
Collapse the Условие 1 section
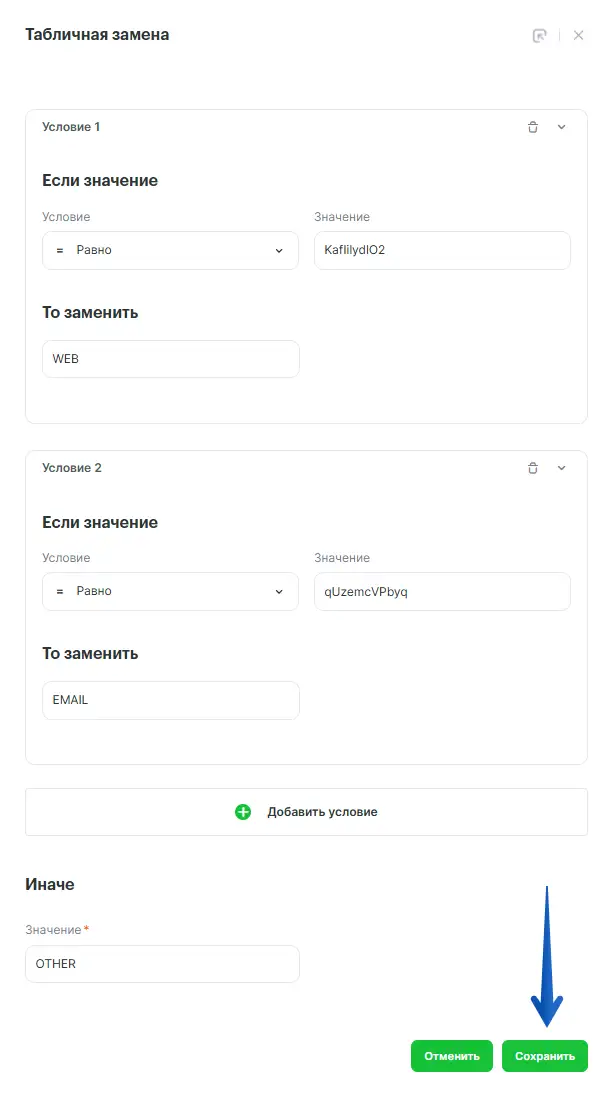pos(561,127)
